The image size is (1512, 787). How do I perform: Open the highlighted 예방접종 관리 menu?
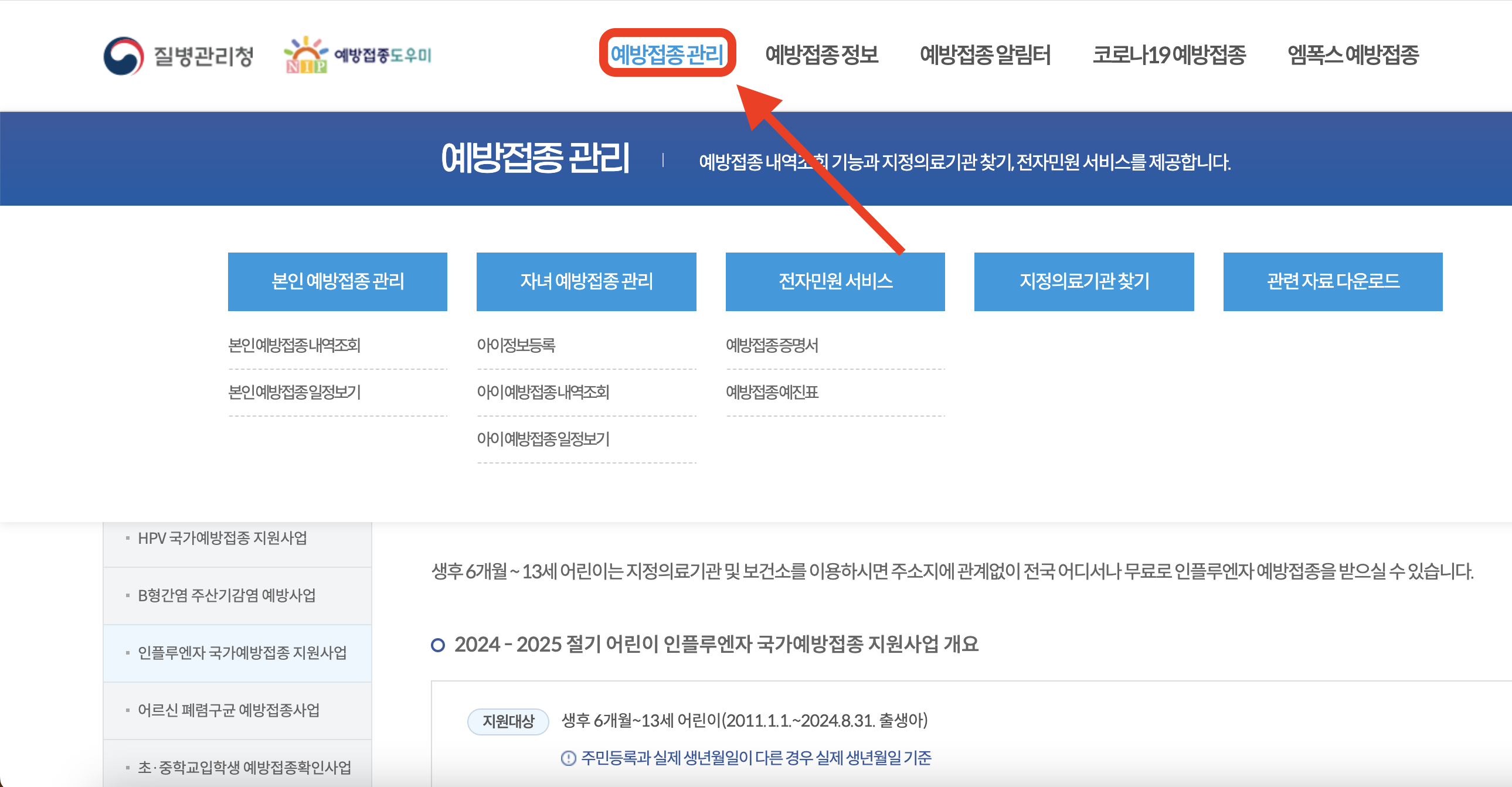[x=670, y=56]
